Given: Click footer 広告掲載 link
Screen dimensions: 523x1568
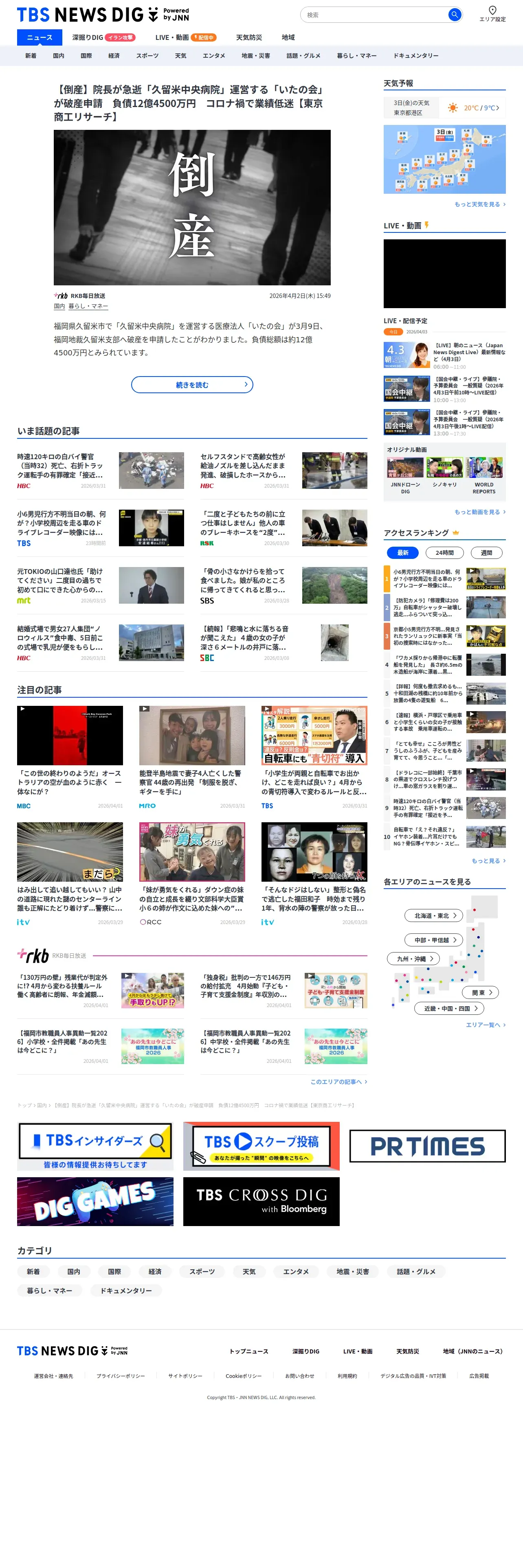Looking at the screenshot, I should 479,1375.
